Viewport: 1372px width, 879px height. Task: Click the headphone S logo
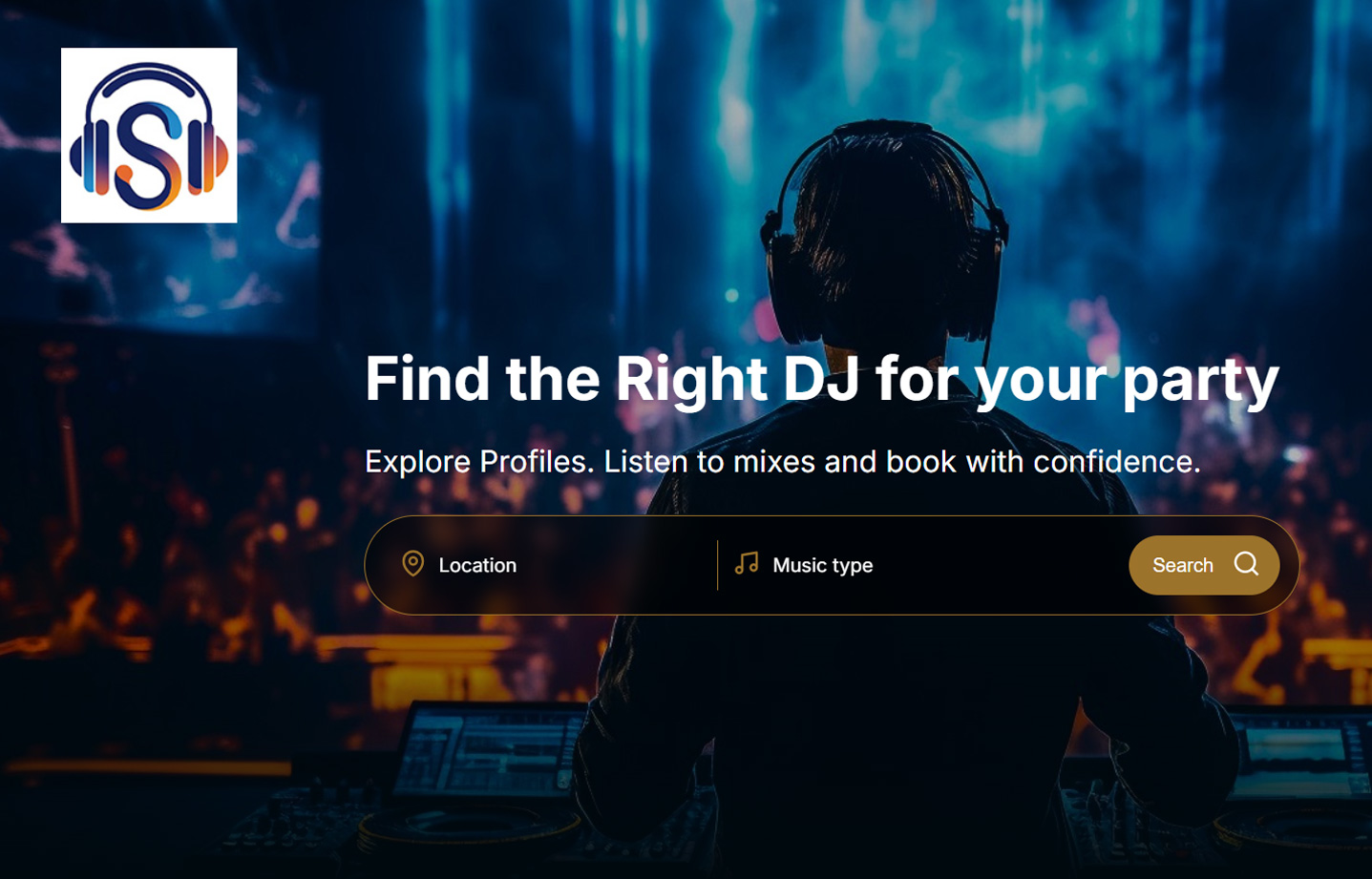149,136
